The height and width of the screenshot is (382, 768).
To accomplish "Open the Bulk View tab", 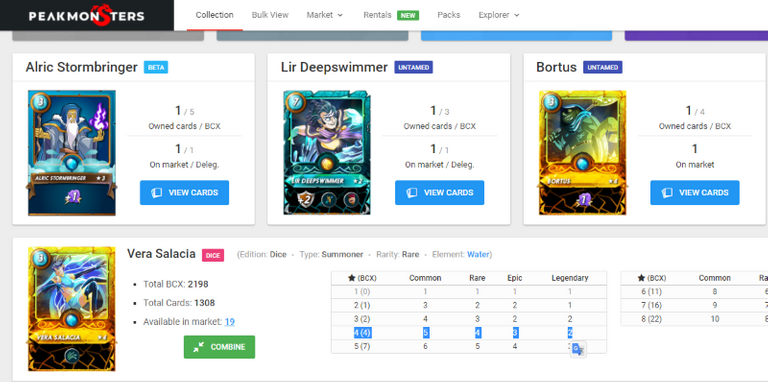I will (270, 15).
